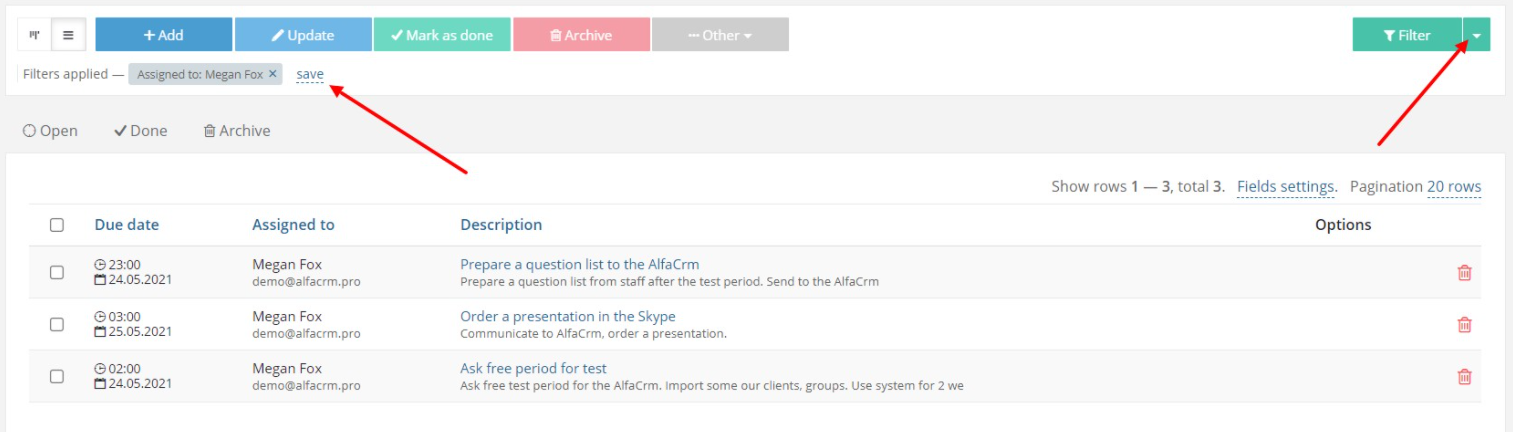Switch to list view icon
Screen dimensions: 1513x432
click(68, 35)
